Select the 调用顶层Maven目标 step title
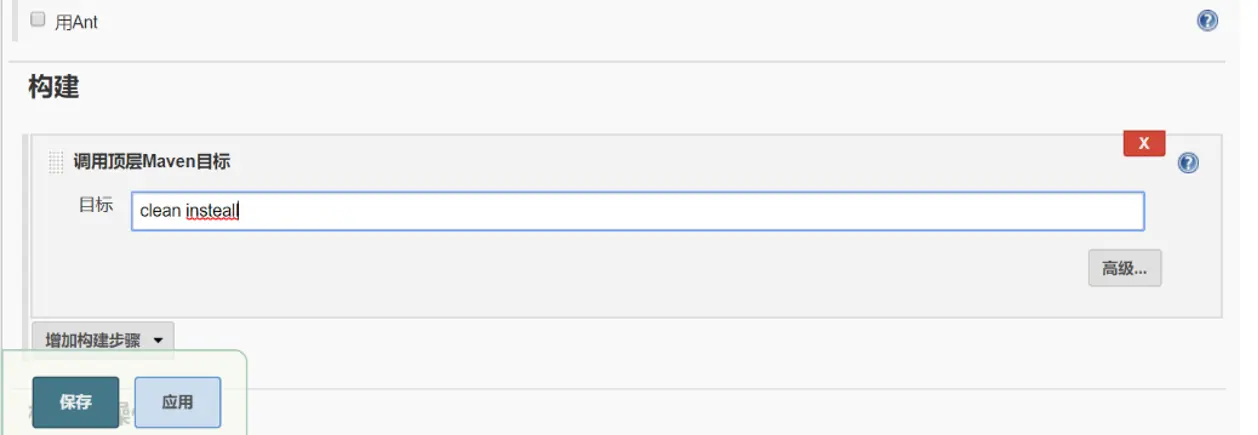The width and height of the screenshot is (1258, 435). pyautogui.click(x=151, y=162)
